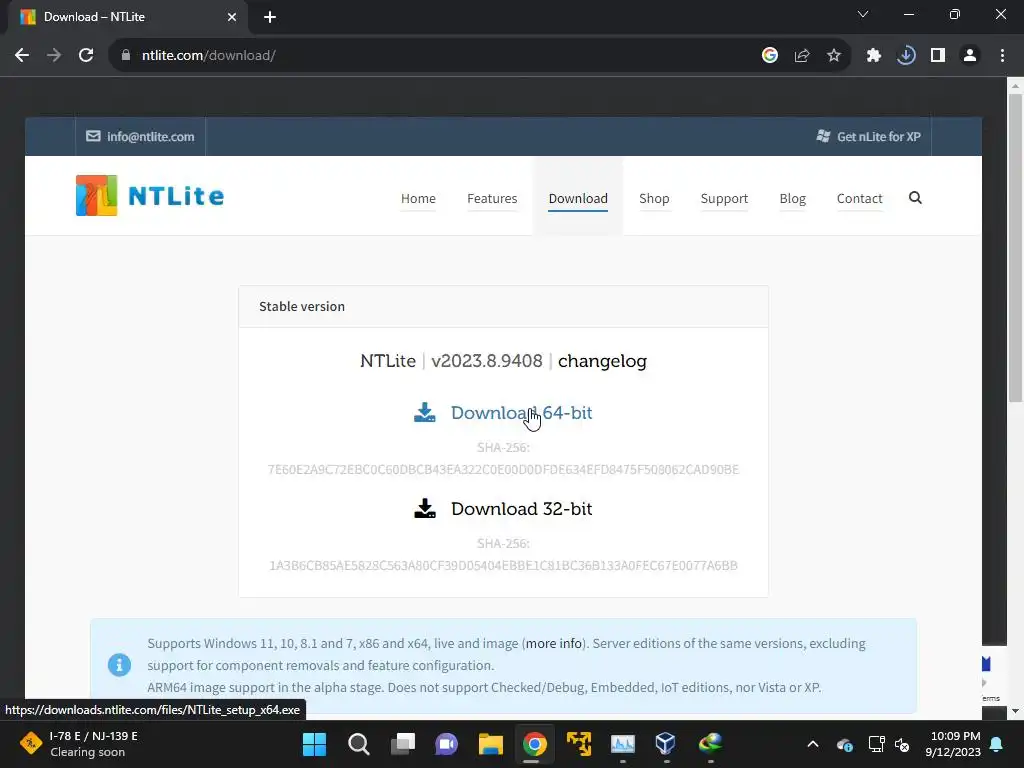1024x768 pixels.
Task: Open the Contact menu item
Action: pyautogui.click(x=859, y=199)
